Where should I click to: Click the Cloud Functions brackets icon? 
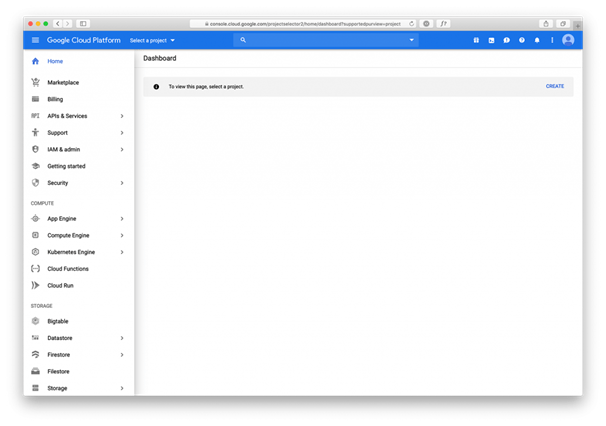pos(36,268)
